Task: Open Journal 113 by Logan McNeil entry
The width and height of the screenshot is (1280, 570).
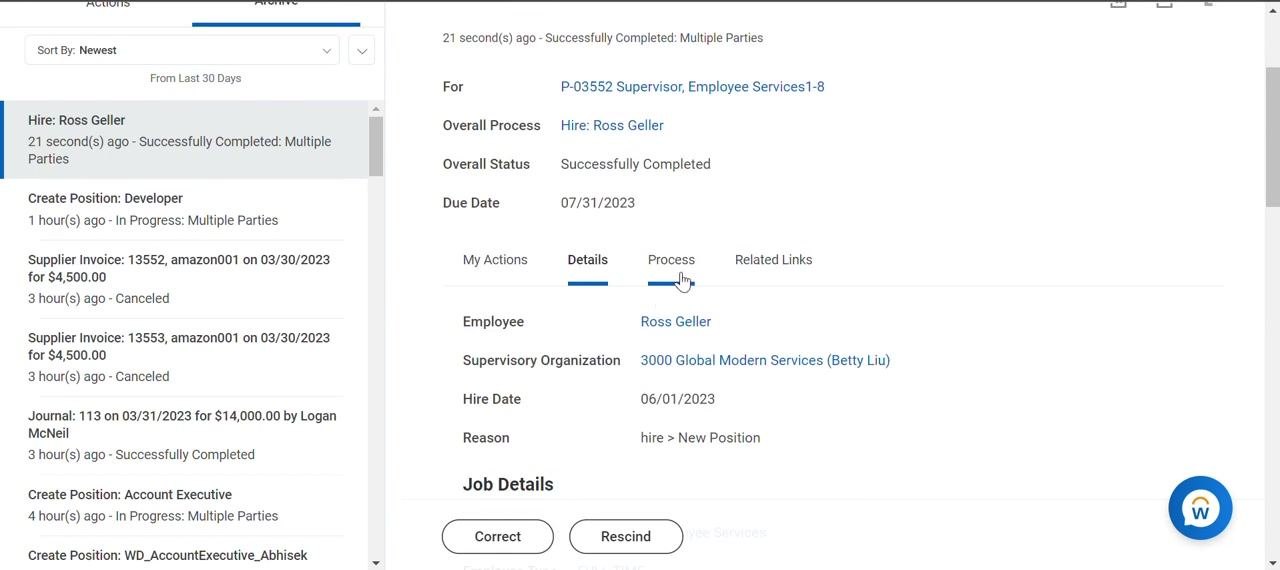Action: click(x=185, y=435)
